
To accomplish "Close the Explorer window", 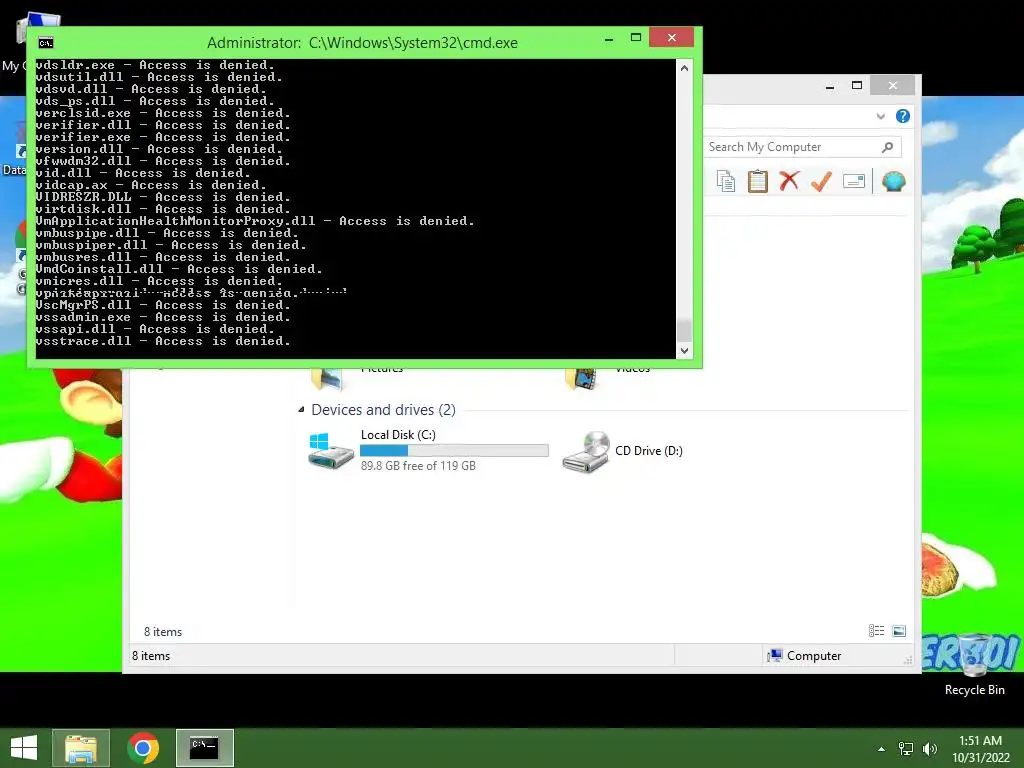I will [x=893, y=86].
